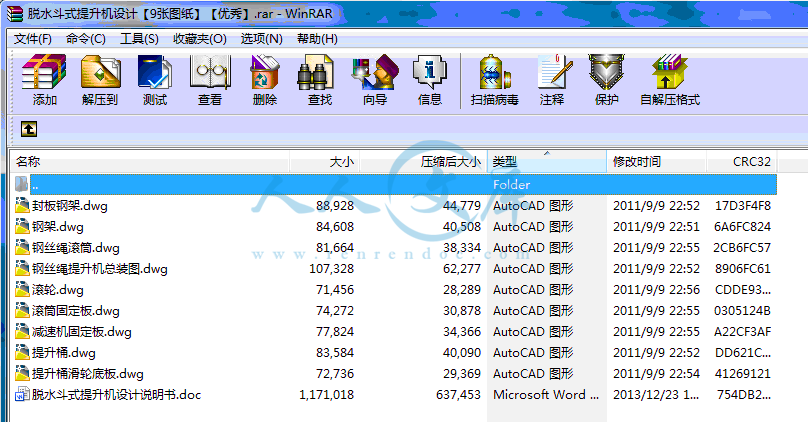Click the CRC32 value 41269121
This screenshot has height=422, width=808.
(x=743, y=374)
